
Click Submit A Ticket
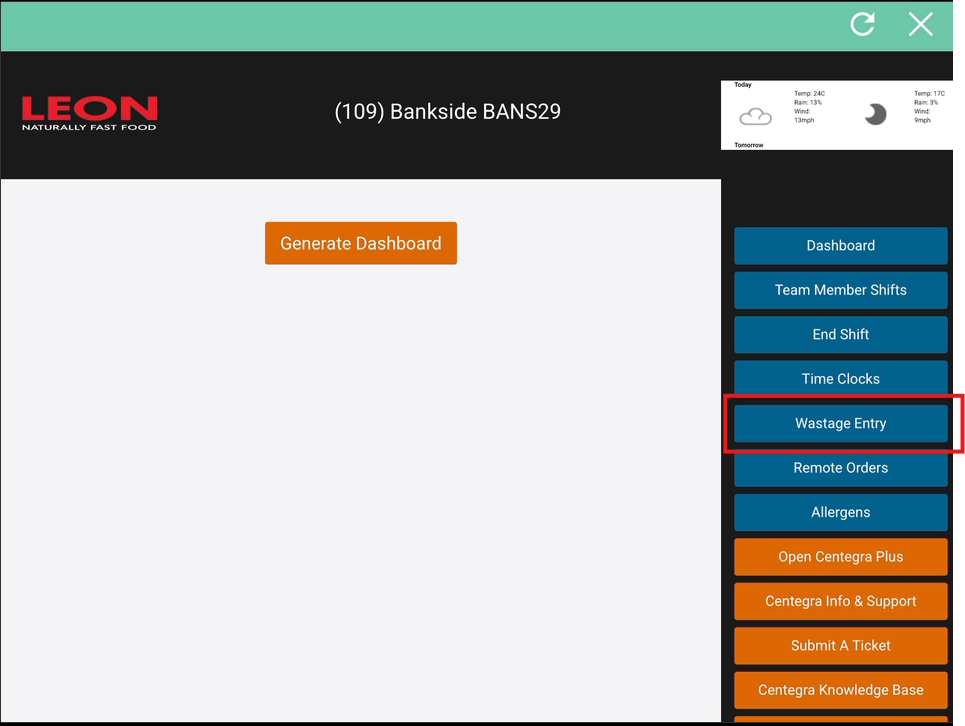pyautogui.click(x=840, y=646)
